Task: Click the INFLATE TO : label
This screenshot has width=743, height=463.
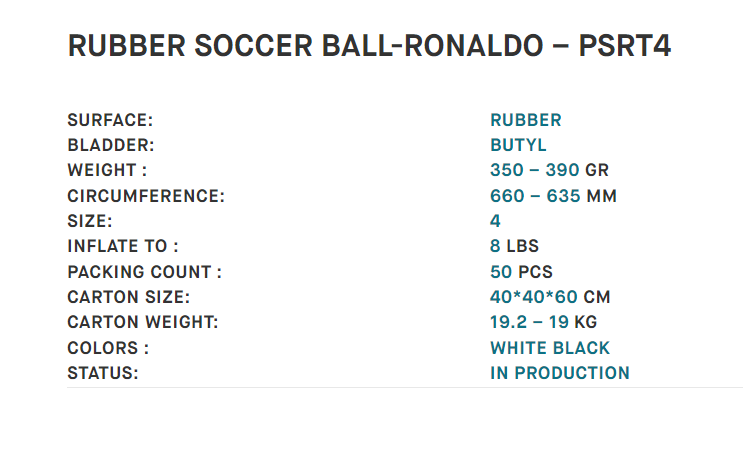Action: tap(123, 246)
